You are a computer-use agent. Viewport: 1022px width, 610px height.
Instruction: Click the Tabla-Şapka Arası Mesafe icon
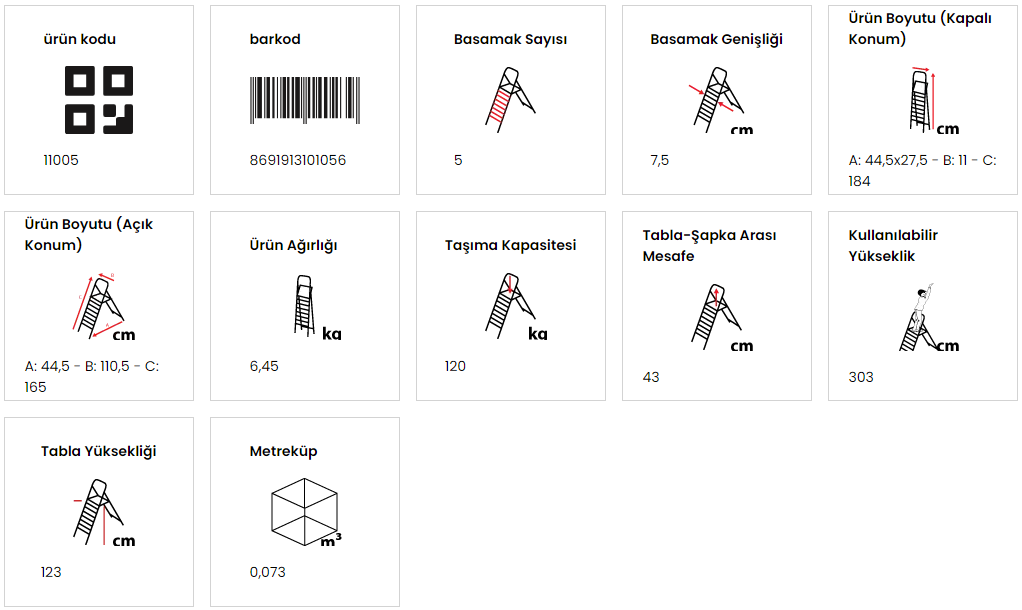pos(722,317)
